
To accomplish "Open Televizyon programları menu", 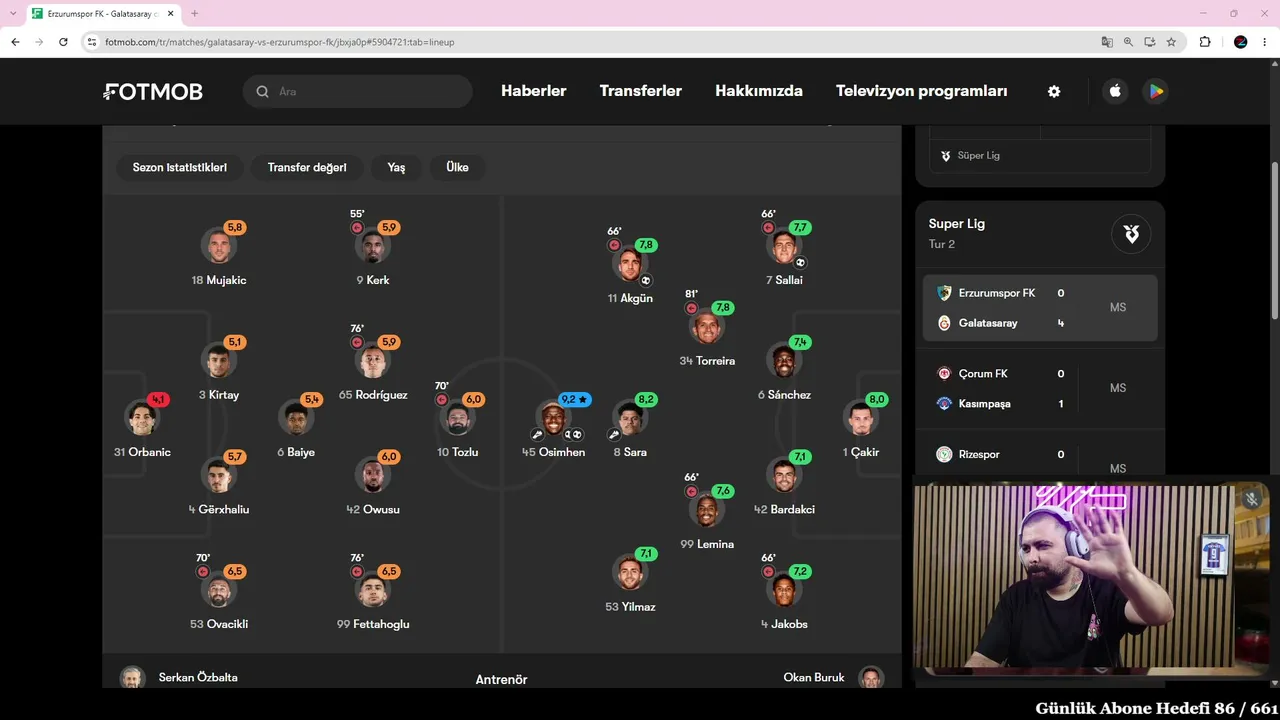I will point(922,91).
